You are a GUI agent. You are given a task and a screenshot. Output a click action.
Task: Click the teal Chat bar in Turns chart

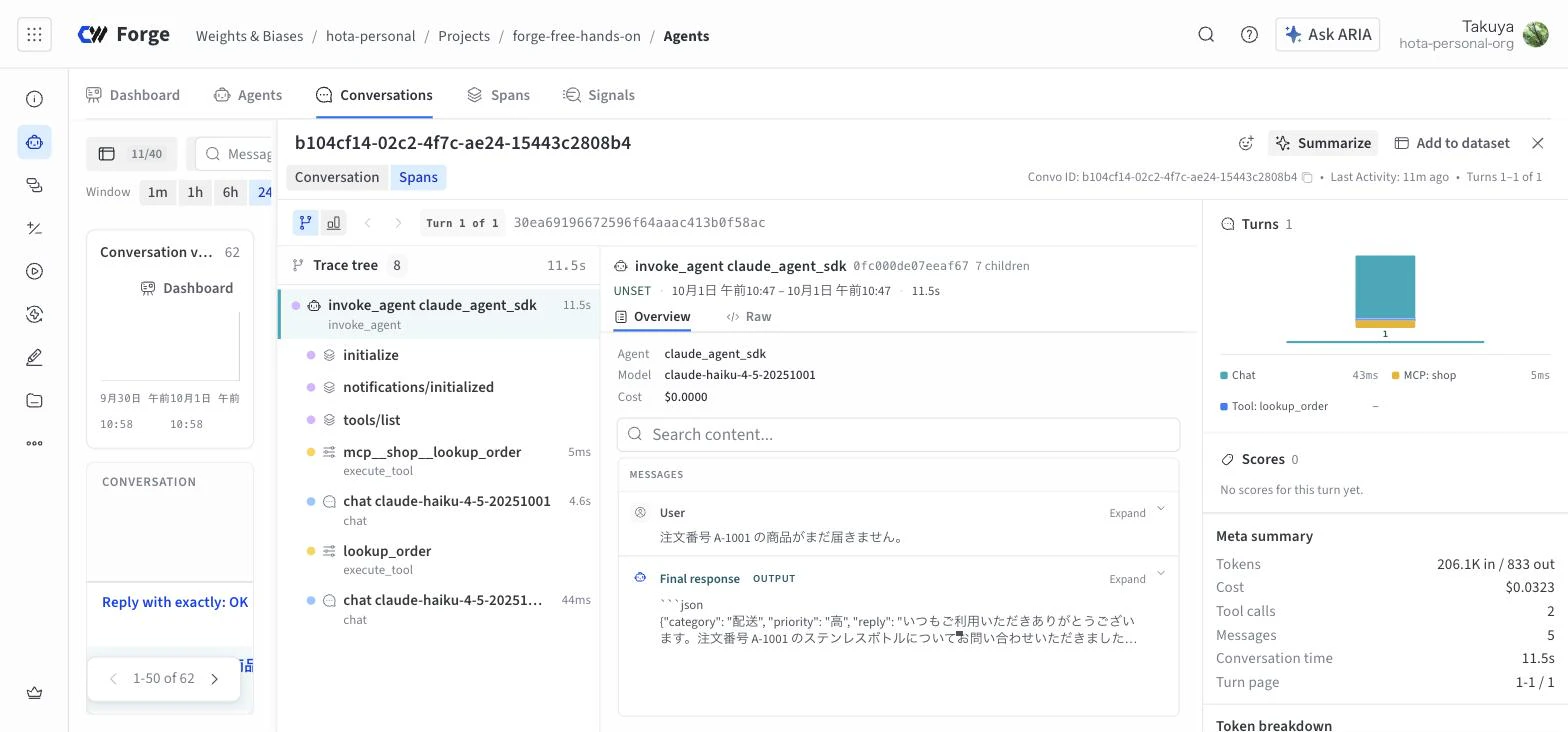click(x=1385, y=286)
